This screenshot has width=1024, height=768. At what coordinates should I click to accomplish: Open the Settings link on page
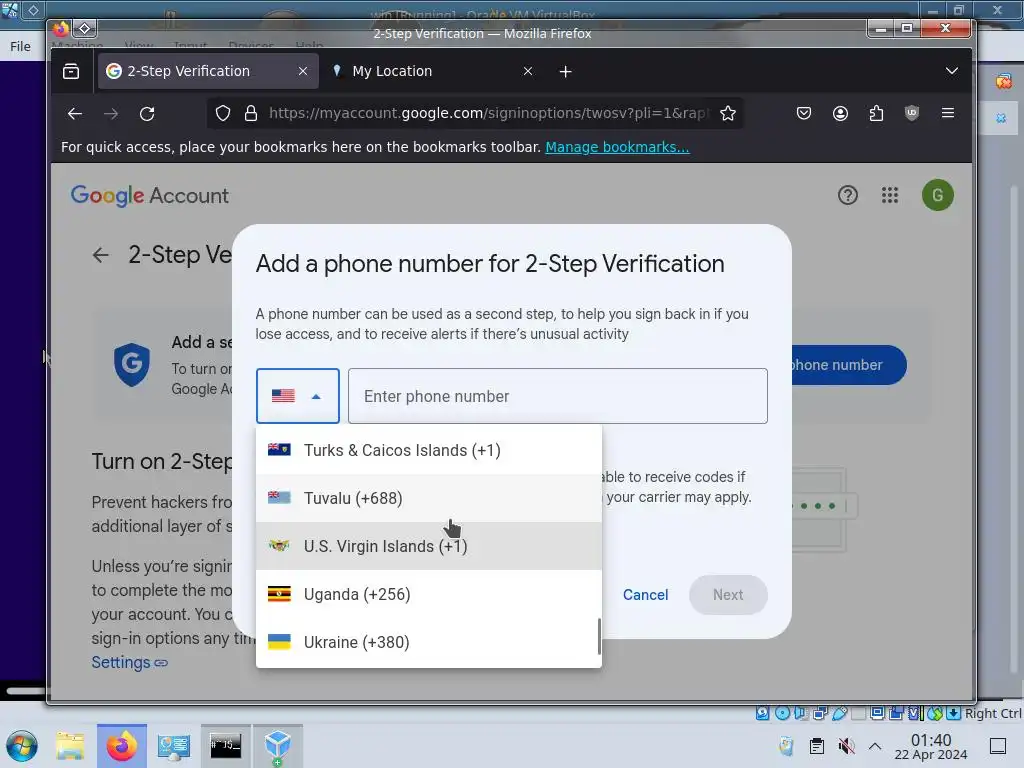[129, 662]
